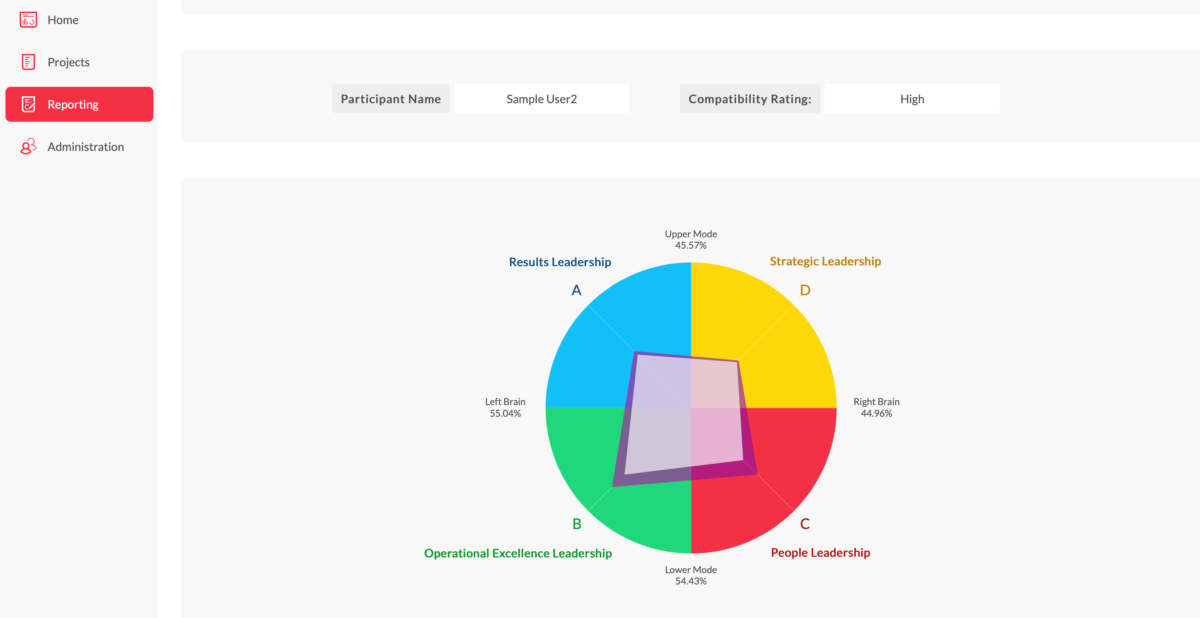Click the Sample User2 name field
The width and height of the screenshot is (1200, 618).
click(x=541, y=99)
